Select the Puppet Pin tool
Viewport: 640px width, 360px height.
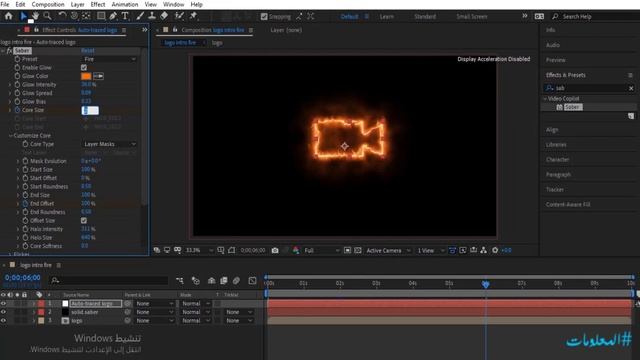(x=193, y=16)
